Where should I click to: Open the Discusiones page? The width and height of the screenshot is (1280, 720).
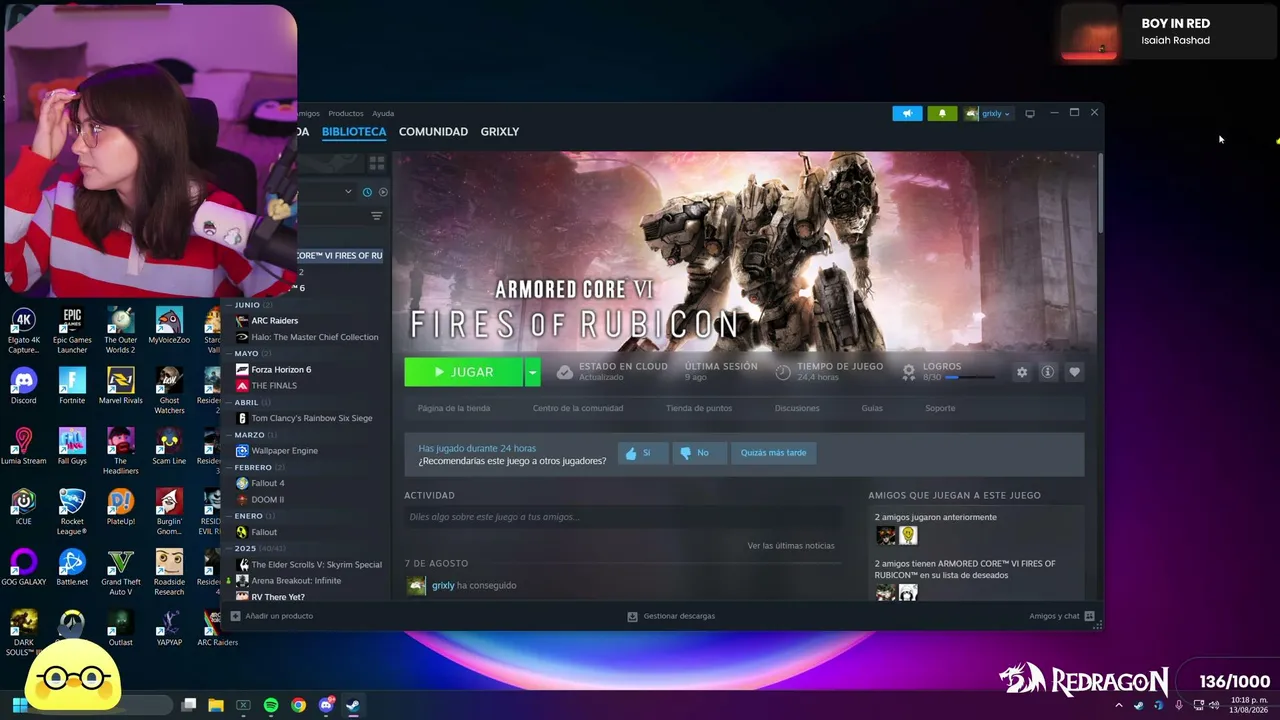tap(797, 408)
